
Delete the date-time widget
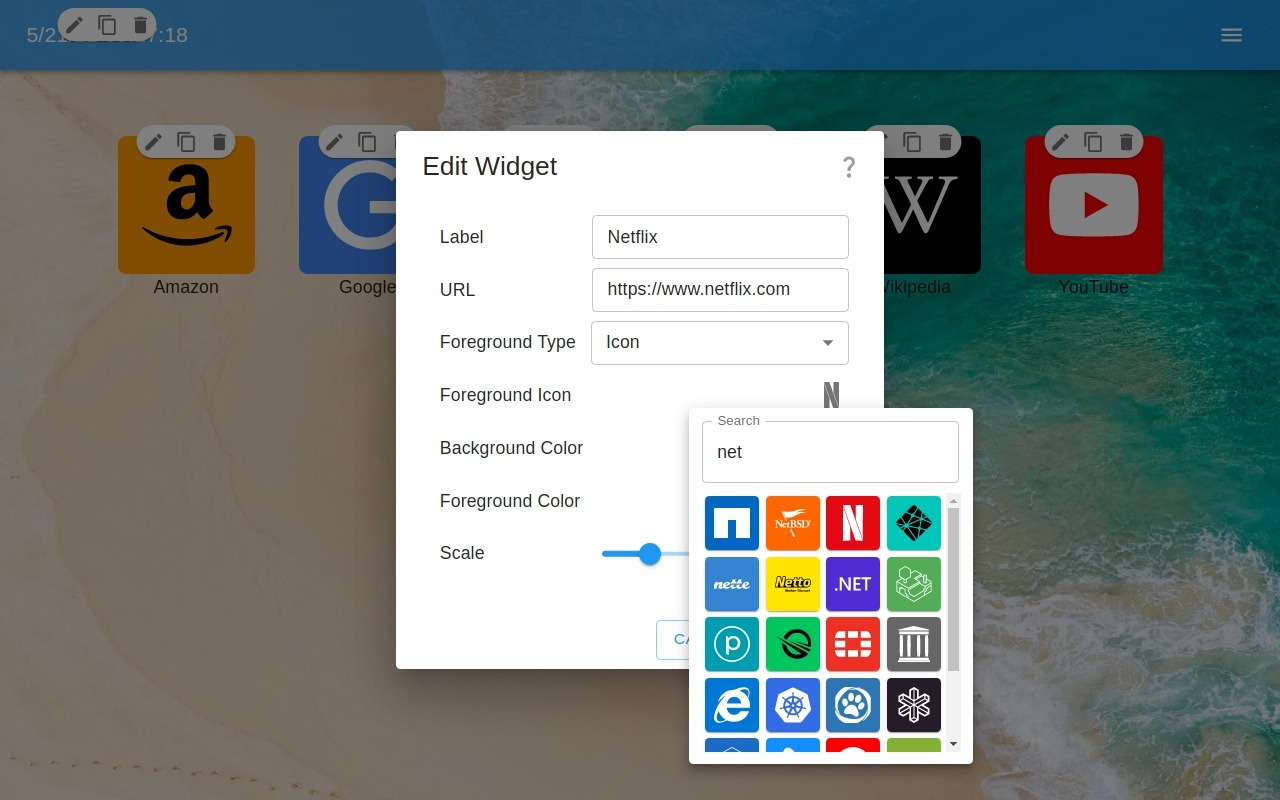click(140, 25)
